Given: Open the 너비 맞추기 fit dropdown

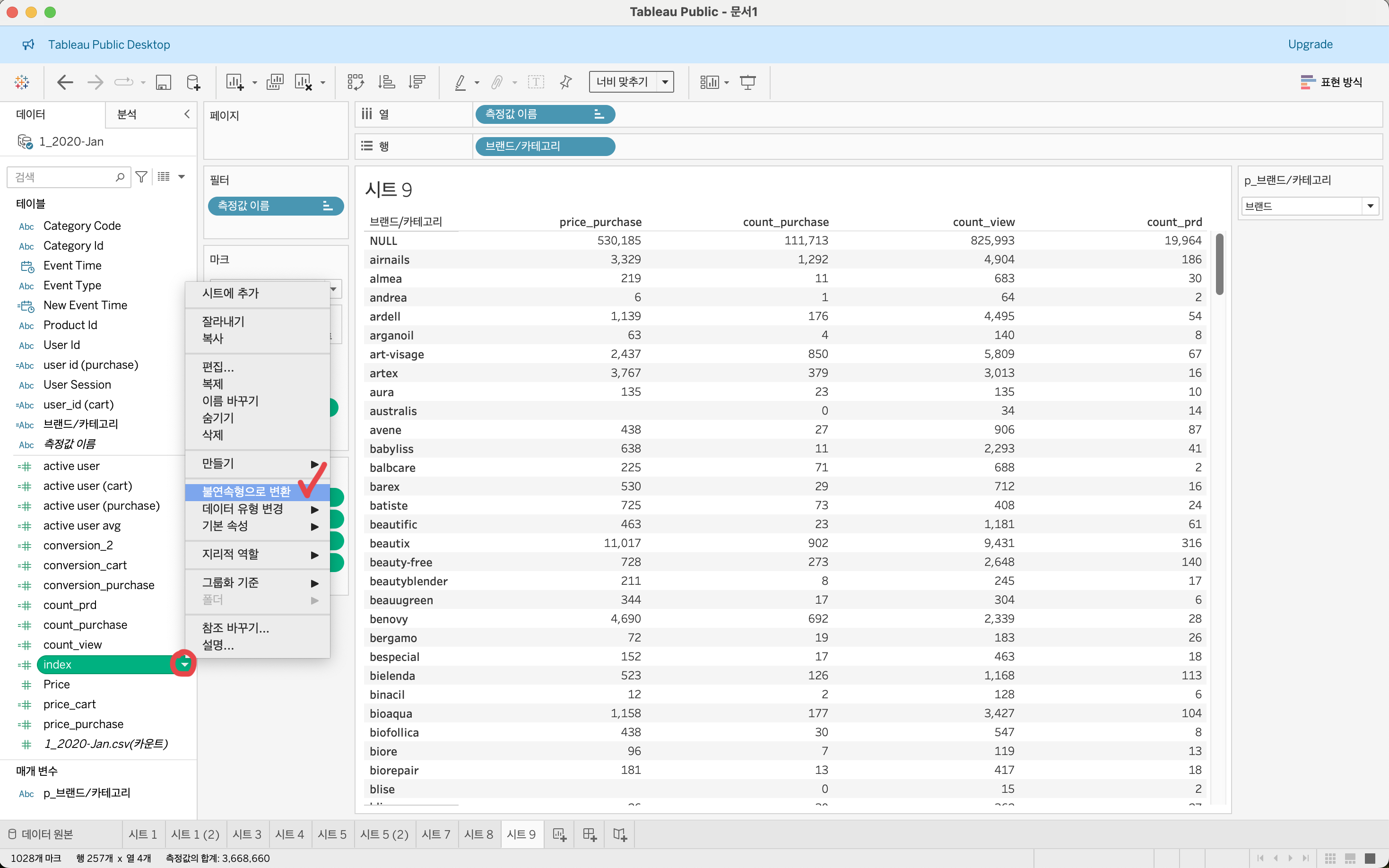Looking at the screenshot, I should tap(665, 82).
